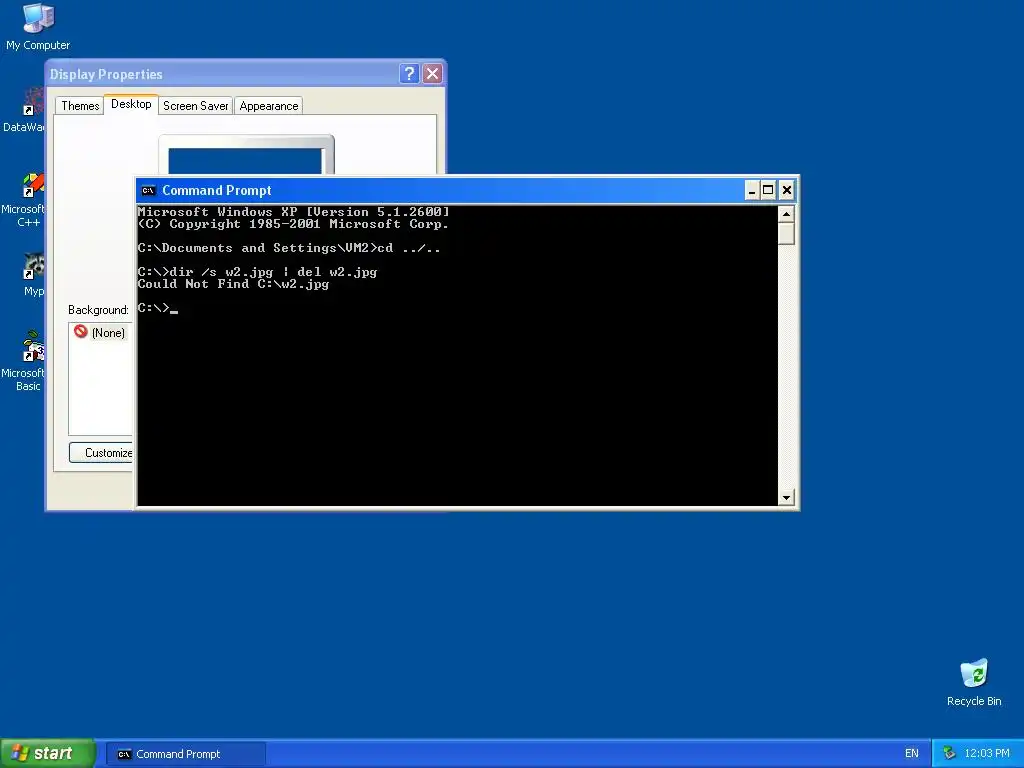Click the Command Prompt scroll up arrow
1024x768 pixels.
(786, 214)
